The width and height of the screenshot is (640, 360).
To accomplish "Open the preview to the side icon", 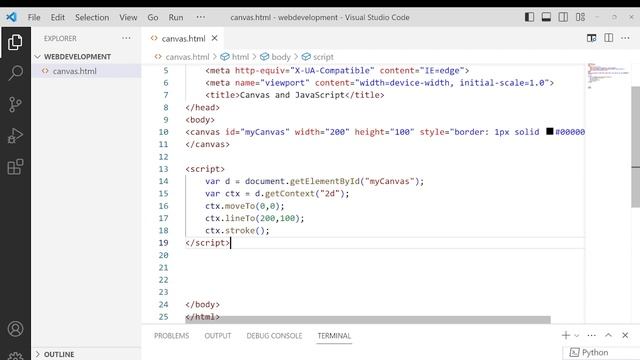I will pyautogui.click(x=591, y=38).
